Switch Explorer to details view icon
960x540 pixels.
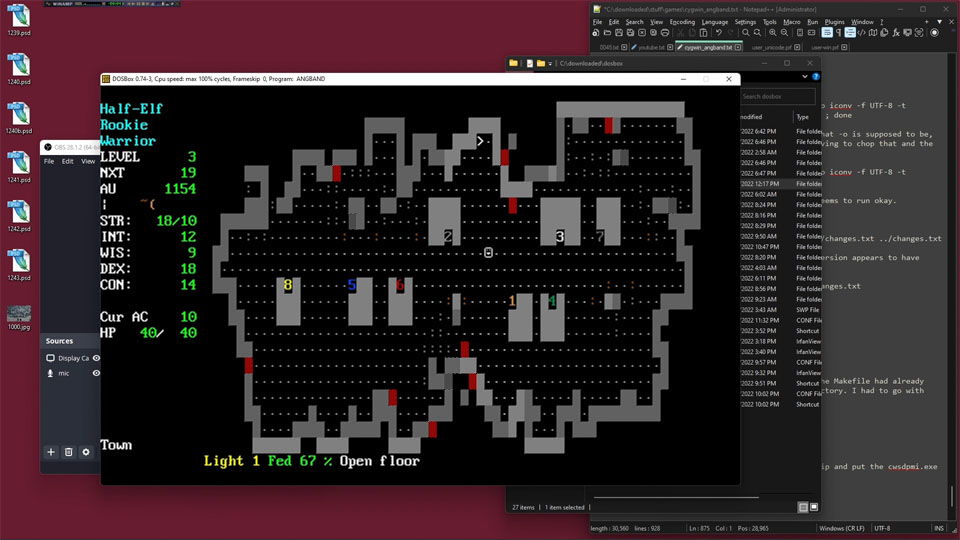pos(803,507)
